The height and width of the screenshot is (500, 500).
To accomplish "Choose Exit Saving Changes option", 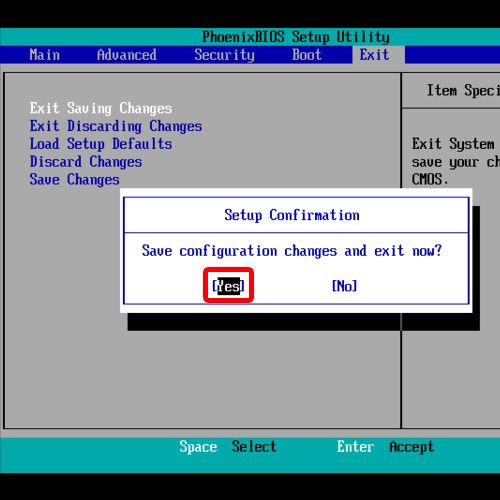I will [101, 108].
